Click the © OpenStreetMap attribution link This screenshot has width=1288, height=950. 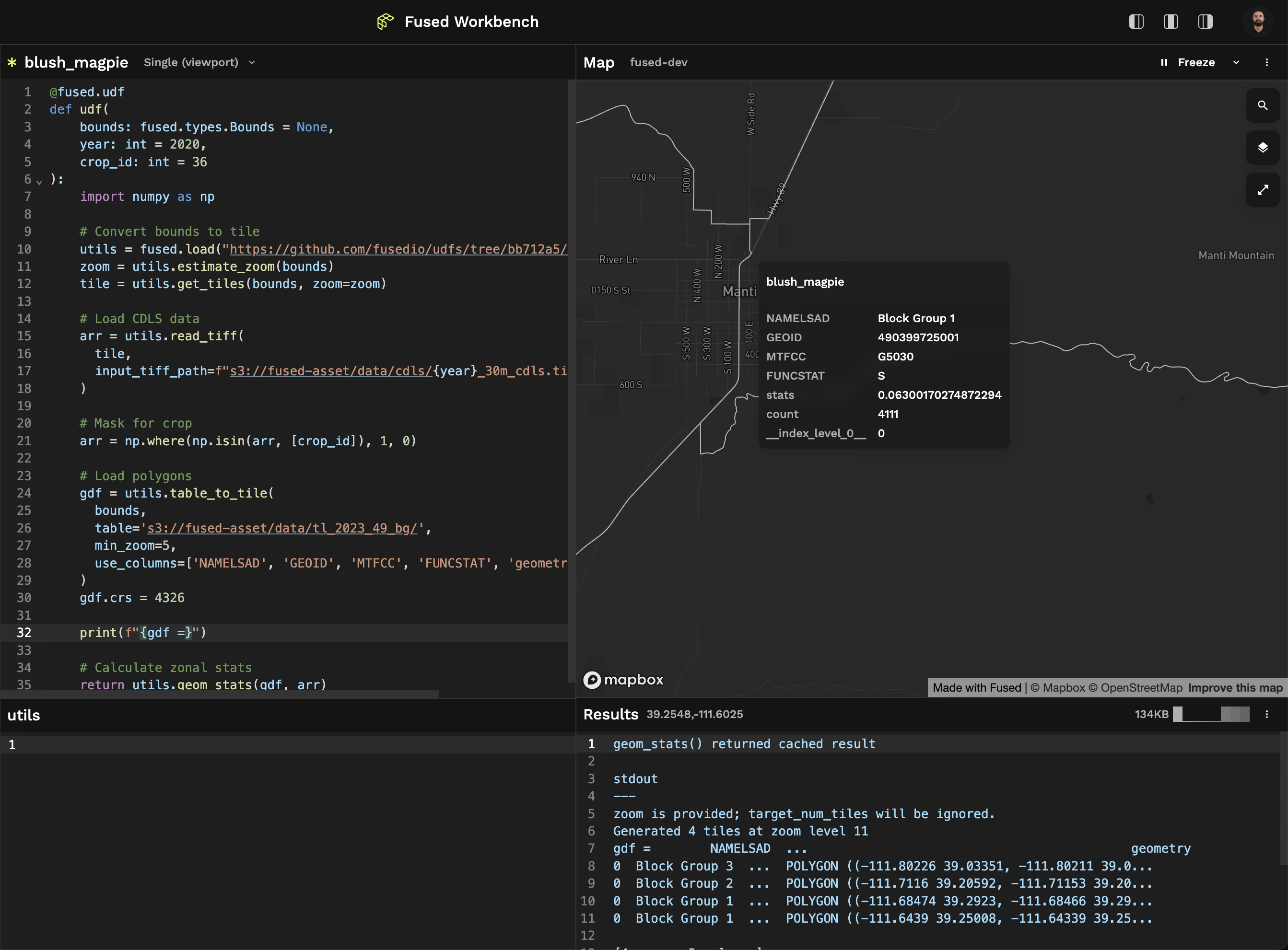(x=1135, y=687)
